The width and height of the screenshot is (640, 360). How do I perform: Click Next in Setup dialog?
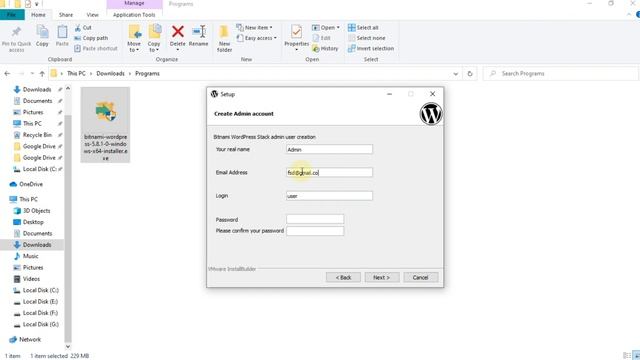382,278
